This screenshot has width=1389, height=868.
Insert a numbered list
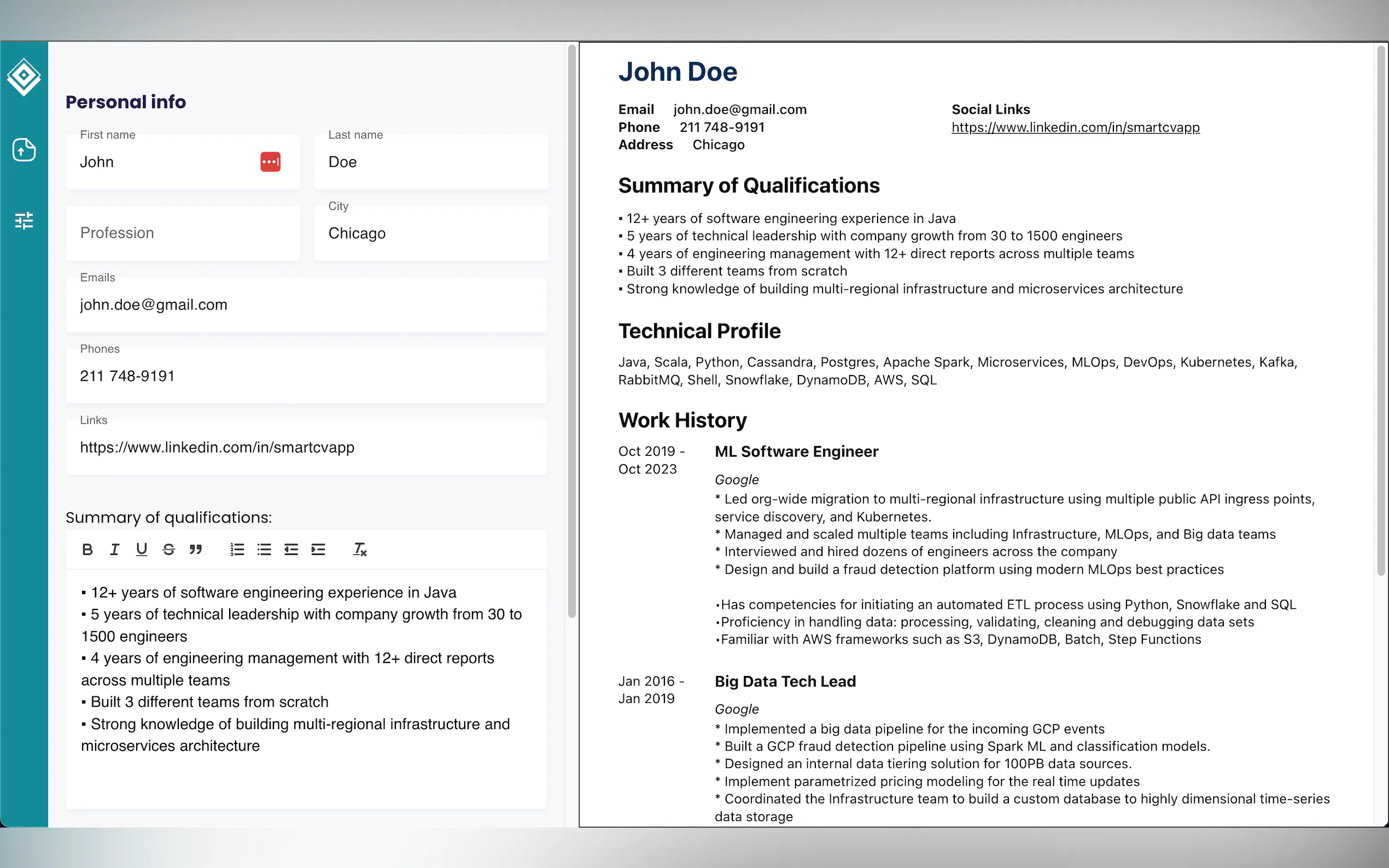[x=237, y=549]
